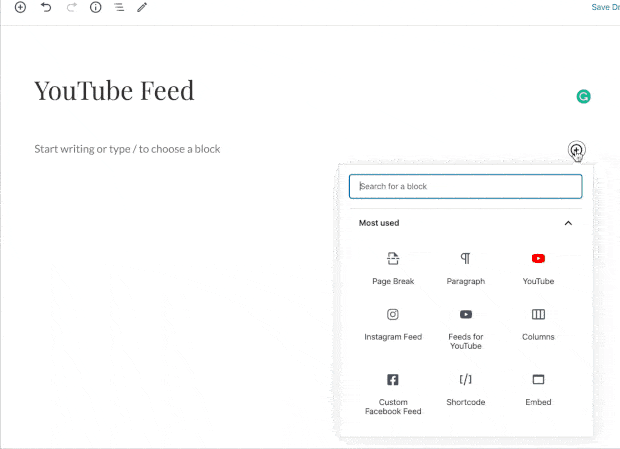The image size is (620, 449).
Task: Click the Add block icon in top toolbar
Action: 20,7
